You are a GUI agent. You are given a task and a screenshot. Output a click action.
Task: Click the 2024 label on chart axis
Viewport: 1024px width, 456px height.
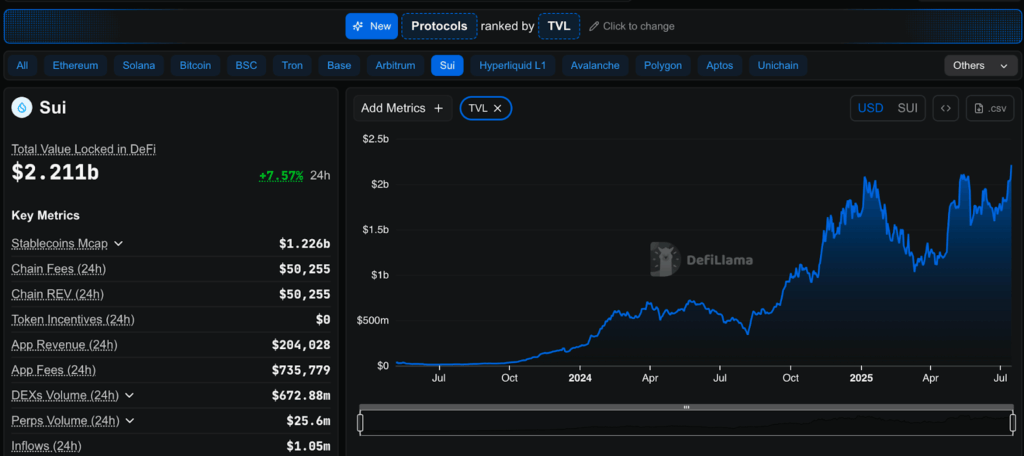[580, 378]
